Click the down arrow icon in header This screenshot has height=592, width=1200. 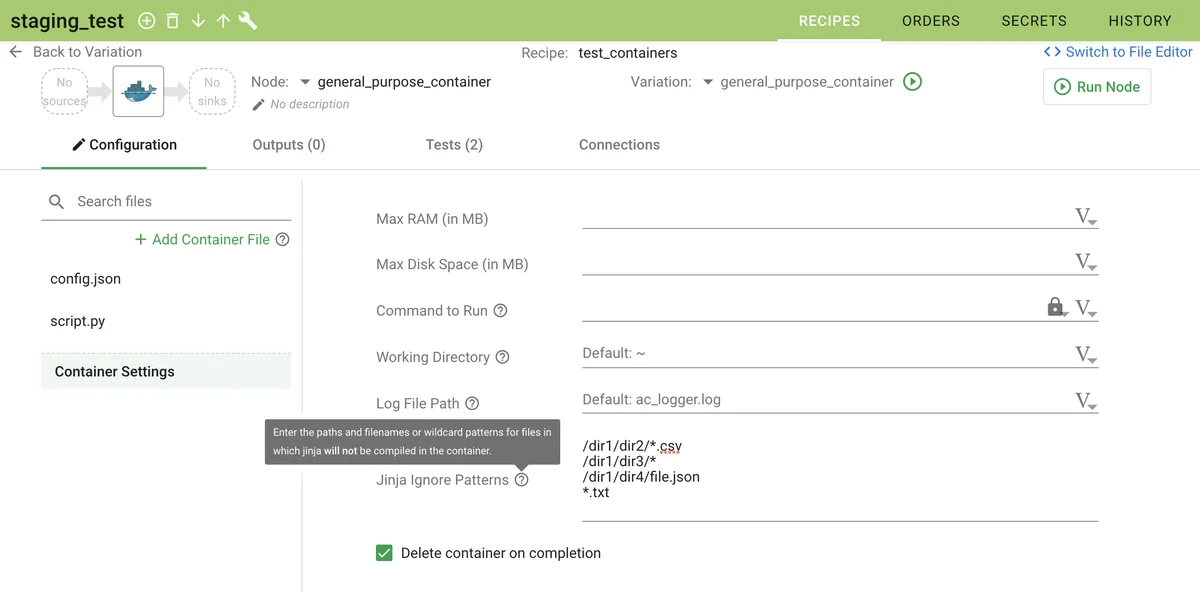(198, 21)
